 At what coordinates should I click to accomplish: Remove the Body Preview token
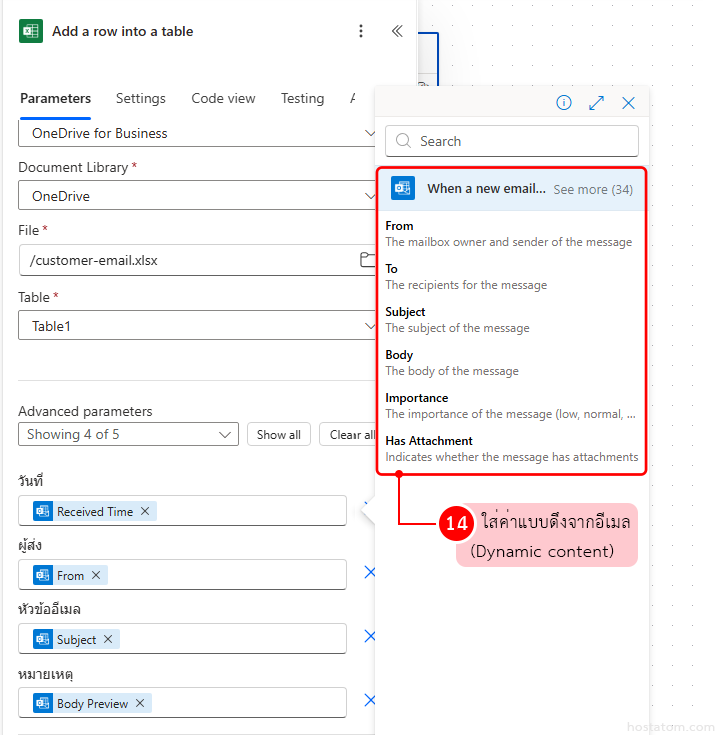pyautogui.click(x=140, y=703)
